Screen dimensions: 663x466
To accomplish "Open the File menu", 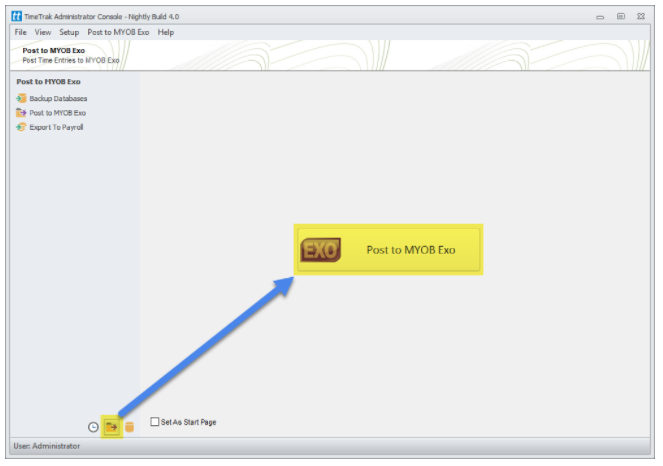I will [20, 32].
